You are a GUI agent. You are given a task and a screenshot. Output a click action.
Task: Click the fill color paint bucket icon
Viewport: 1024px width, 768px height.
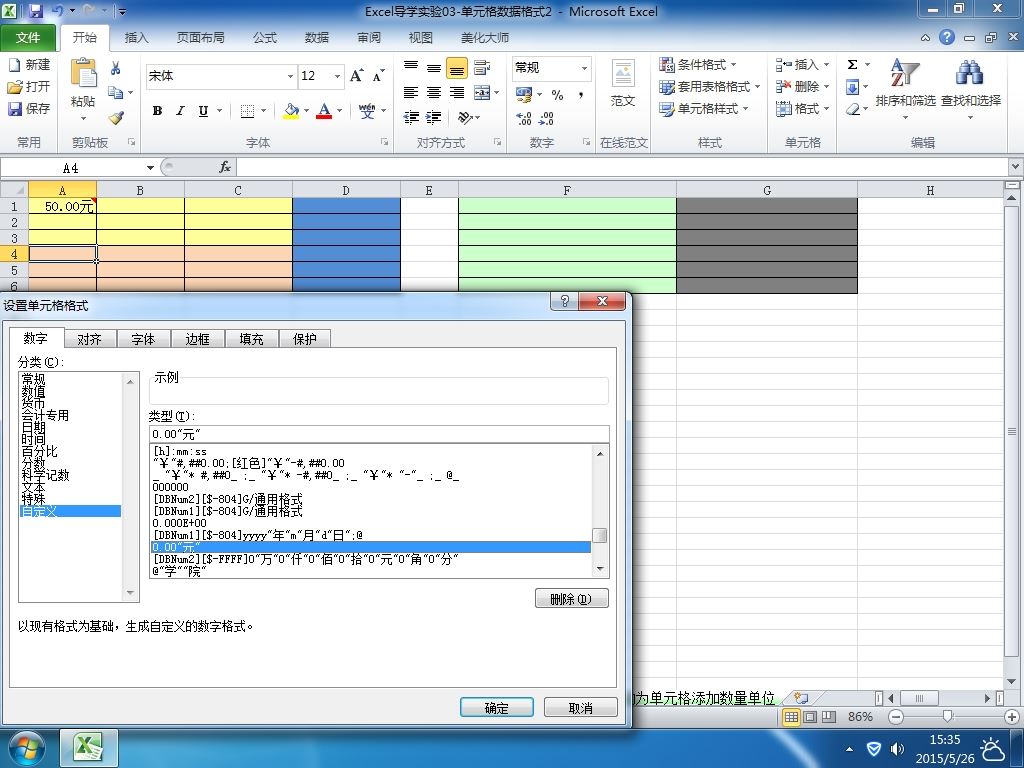pos(291,111)
